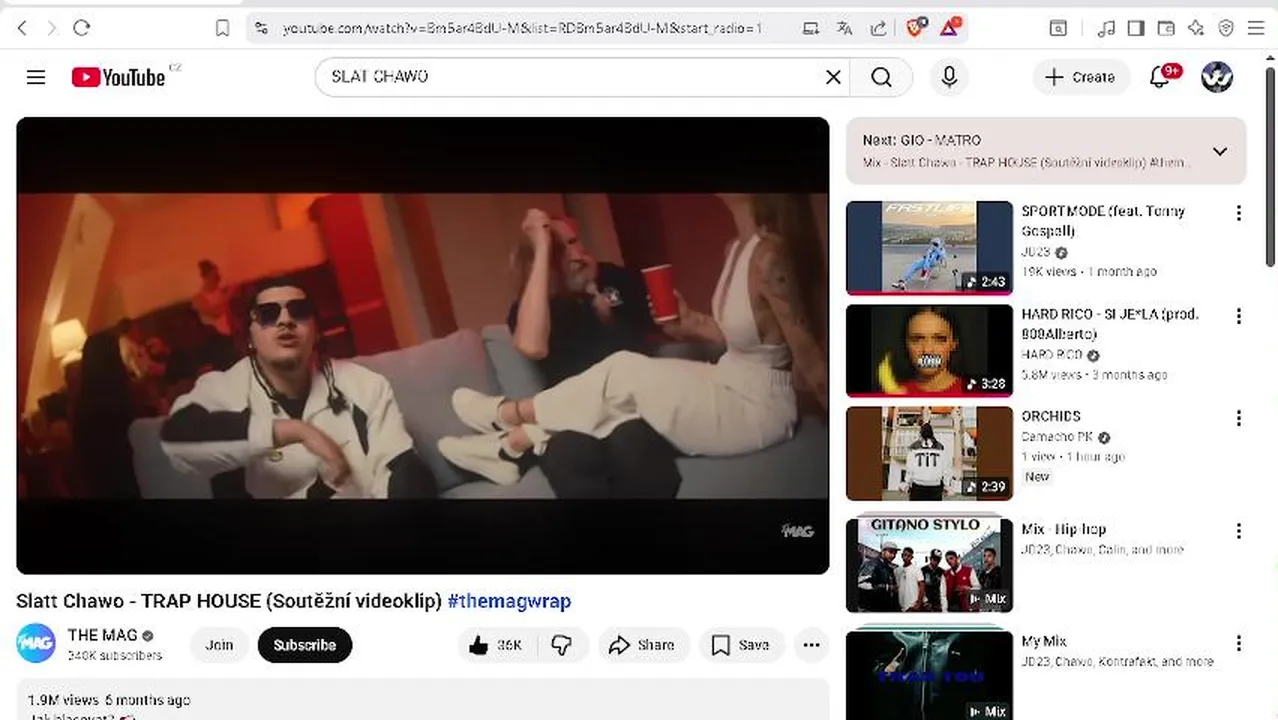Expand the Next: GIO - MATRO playlist panel
The width and height of the screenshot is (1278, 720).
tap(1220, 152)
